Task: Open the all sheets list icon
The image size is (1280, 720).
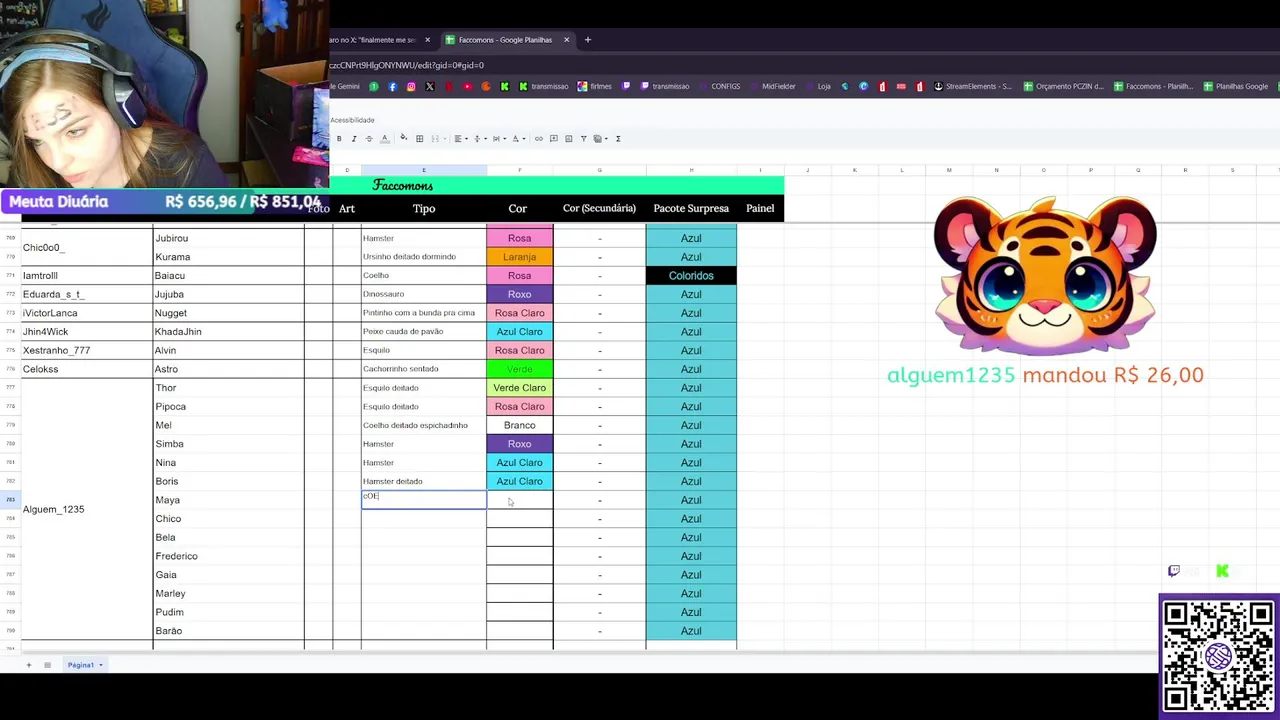Action: coord(47,665)
